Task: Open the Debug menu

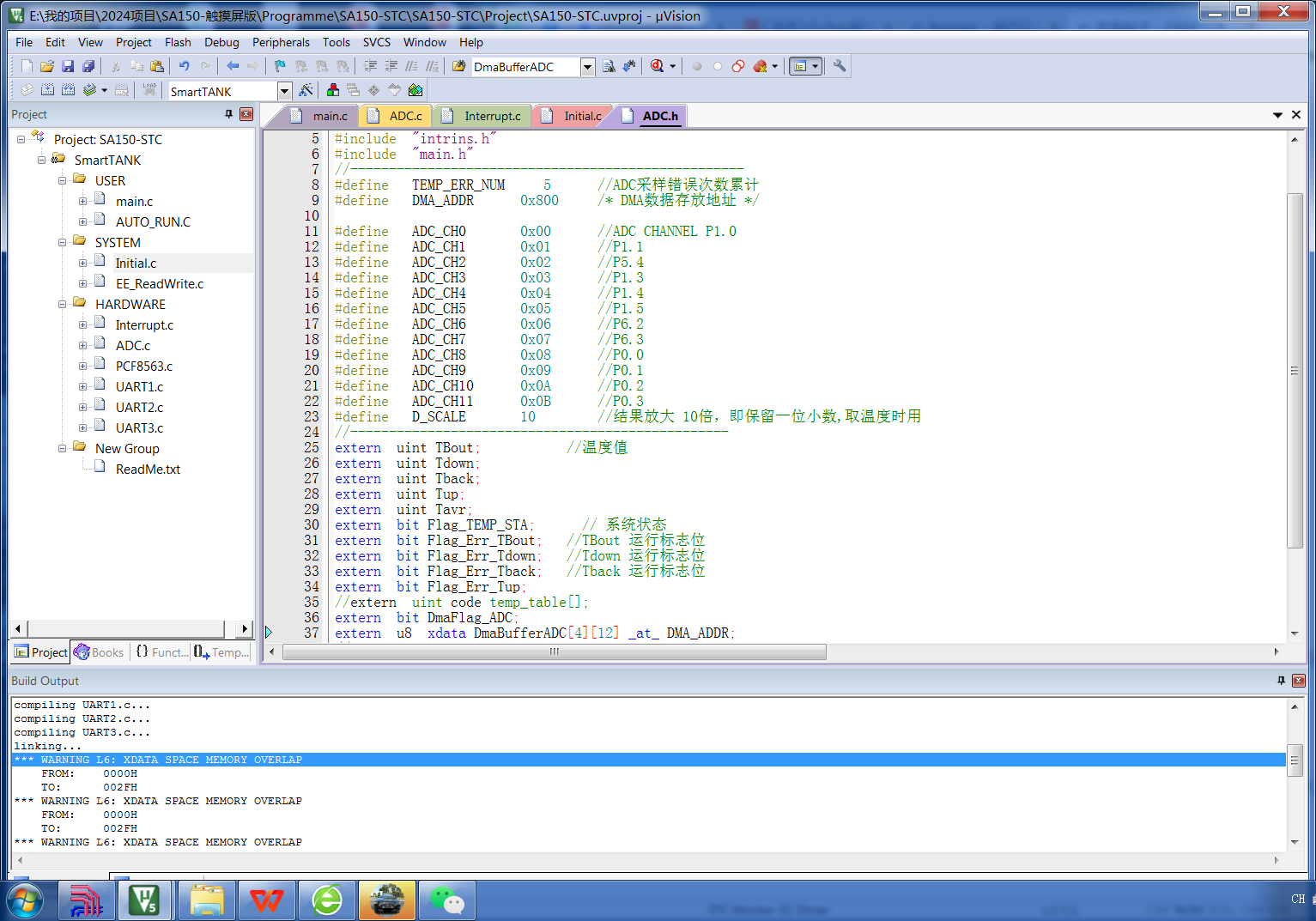Action: [221, 42]
